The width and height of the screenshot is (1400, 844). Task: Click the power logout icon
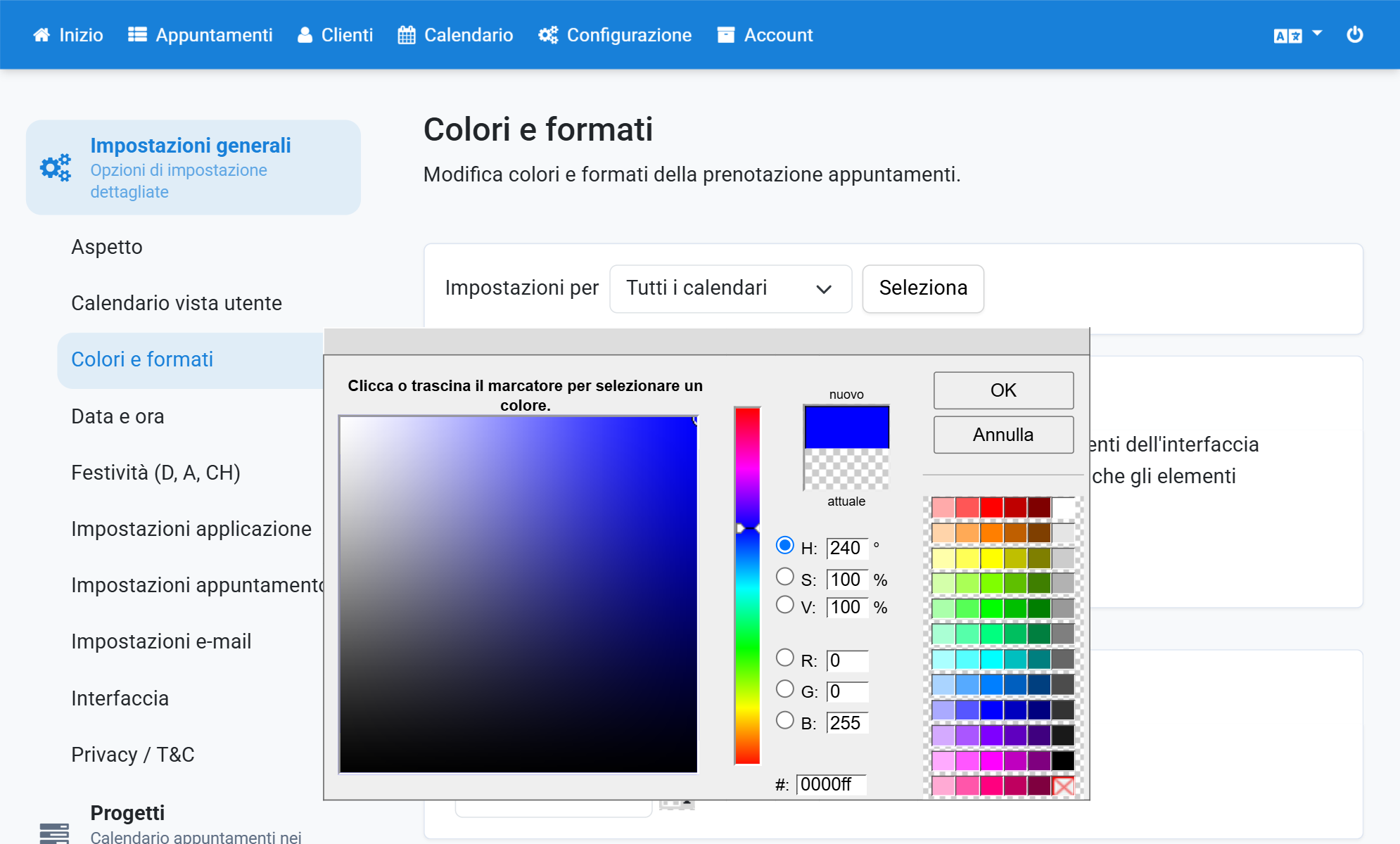[x=1355, y=34]
